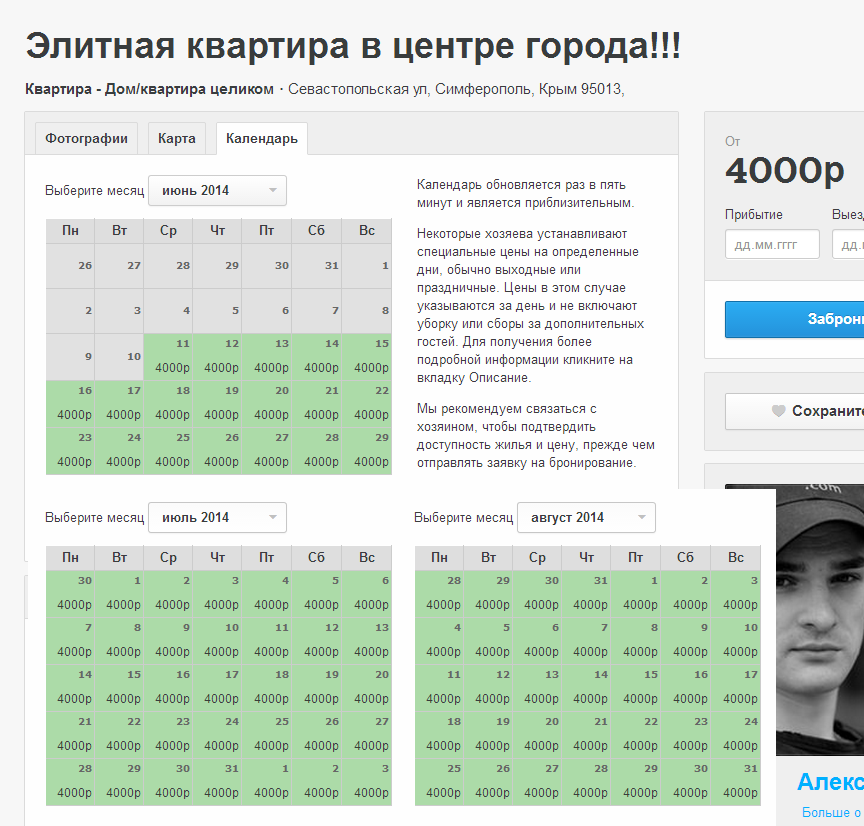
Task: Select July 19 in the July calendar
Action: tap(317, 687)
